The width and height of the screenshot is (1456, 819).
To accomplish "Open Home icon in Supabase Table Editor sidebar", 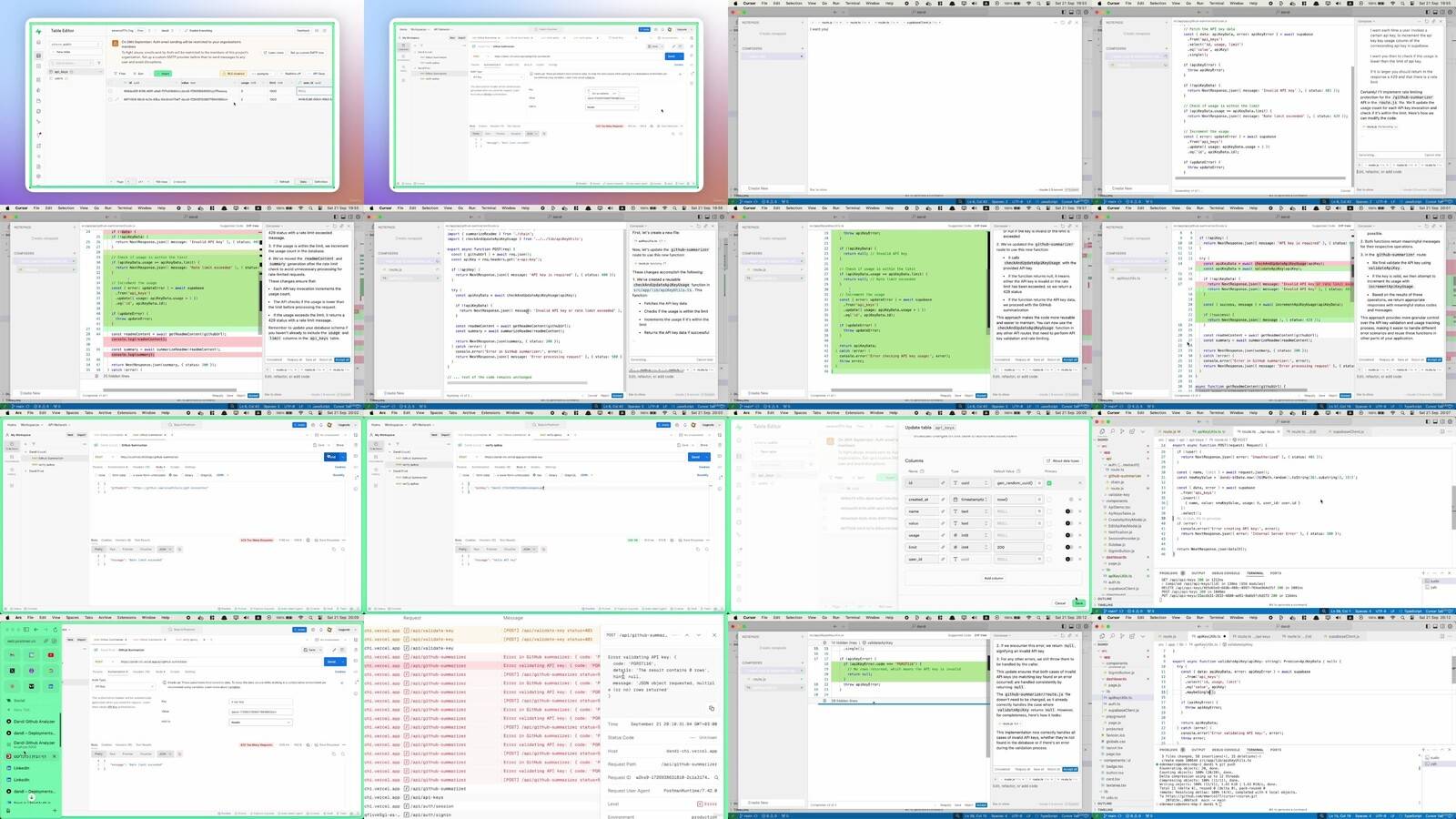I will (x=38, y=42).
